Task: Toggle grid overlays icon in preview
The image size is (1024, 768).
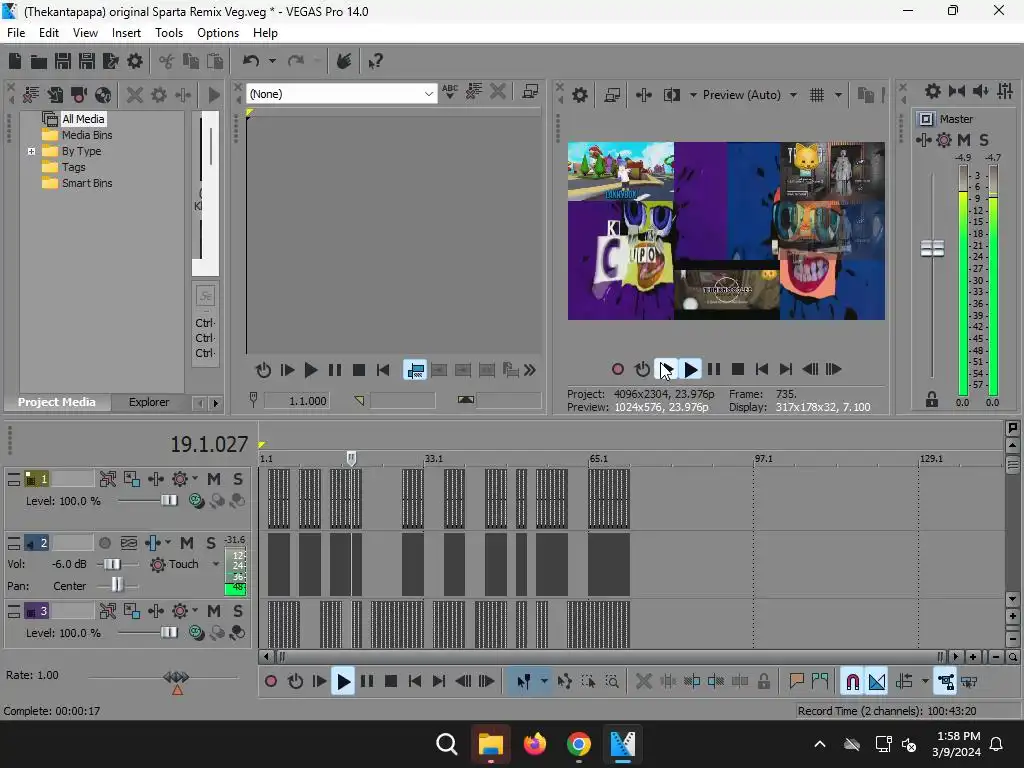Action: click(817, 95)
